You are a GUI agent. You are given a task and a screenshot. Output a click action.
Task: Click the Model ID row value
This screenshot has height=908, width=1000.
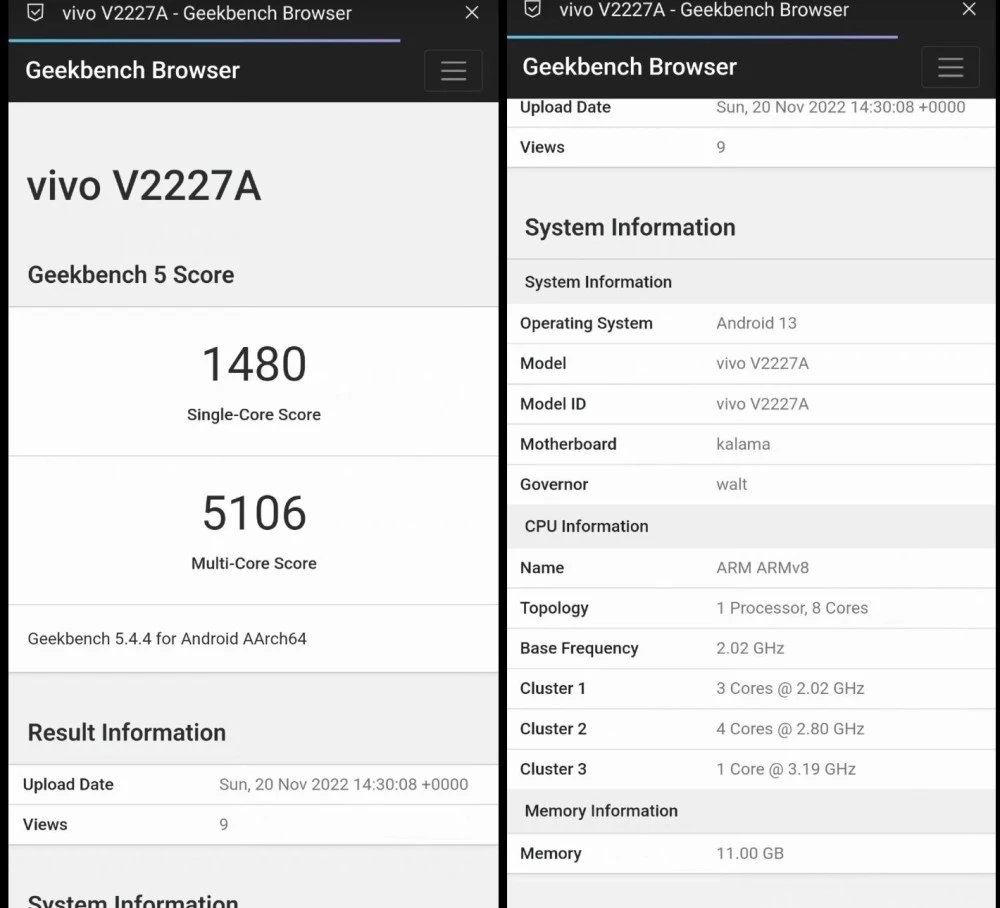click(x=762, y=404)
